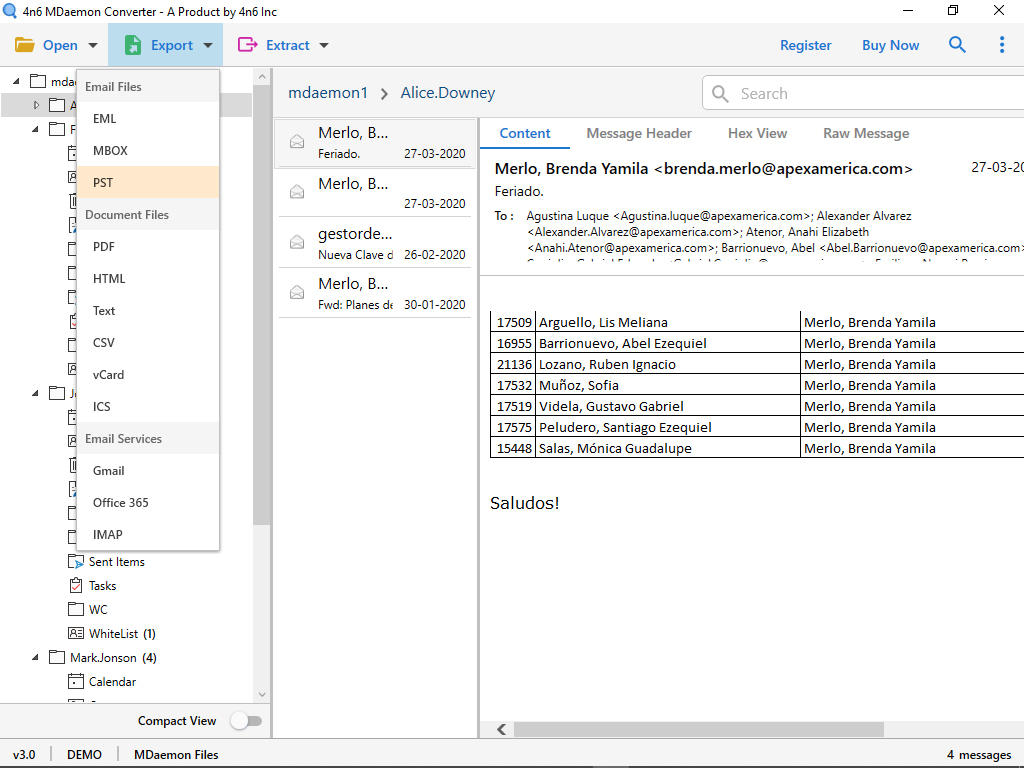This screenshot has height=768, width=1024.
Task: Click the Sent Items folder icon
Action: coord(76,562)
